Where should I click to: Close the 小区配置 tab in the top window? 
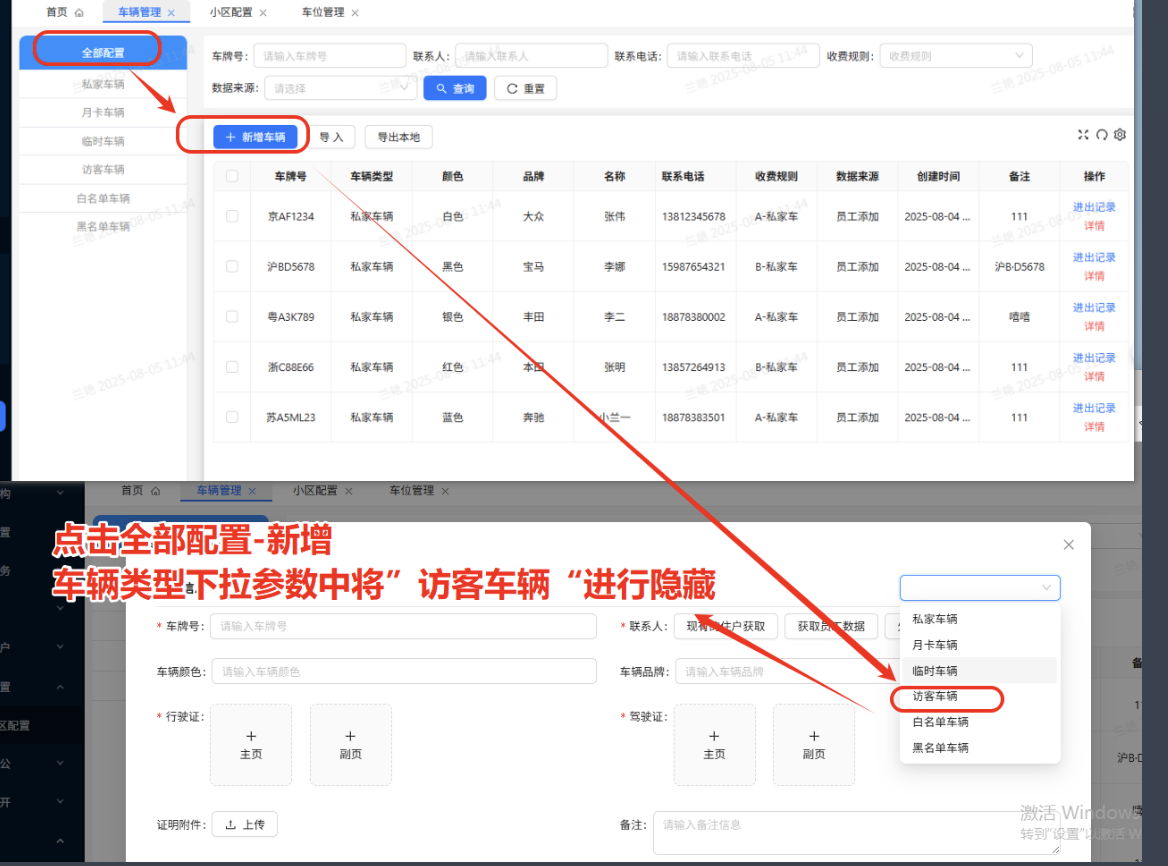263,13
